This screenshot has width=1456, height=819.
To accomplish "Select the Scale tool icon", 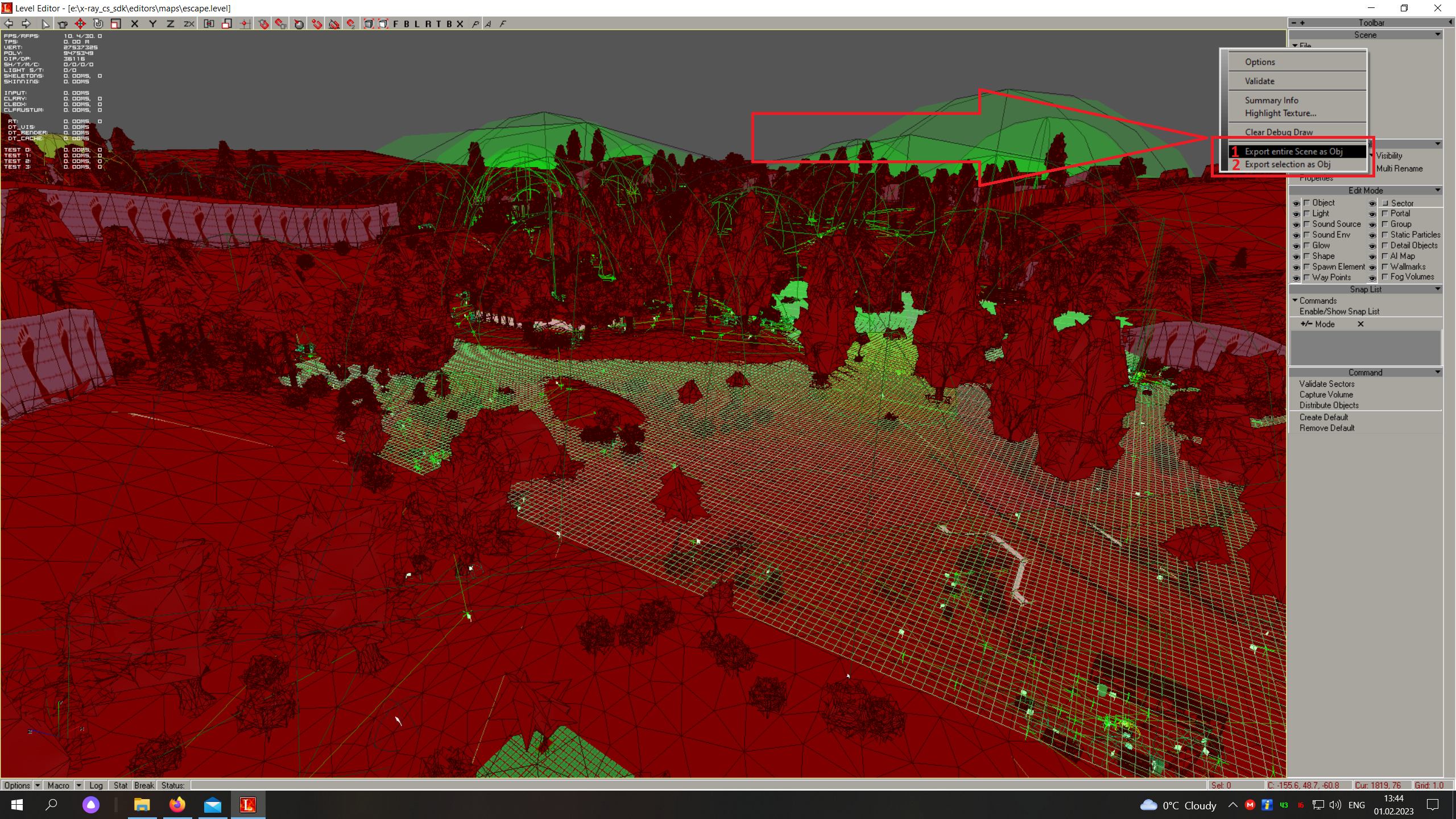I will (x=115, y=23).
